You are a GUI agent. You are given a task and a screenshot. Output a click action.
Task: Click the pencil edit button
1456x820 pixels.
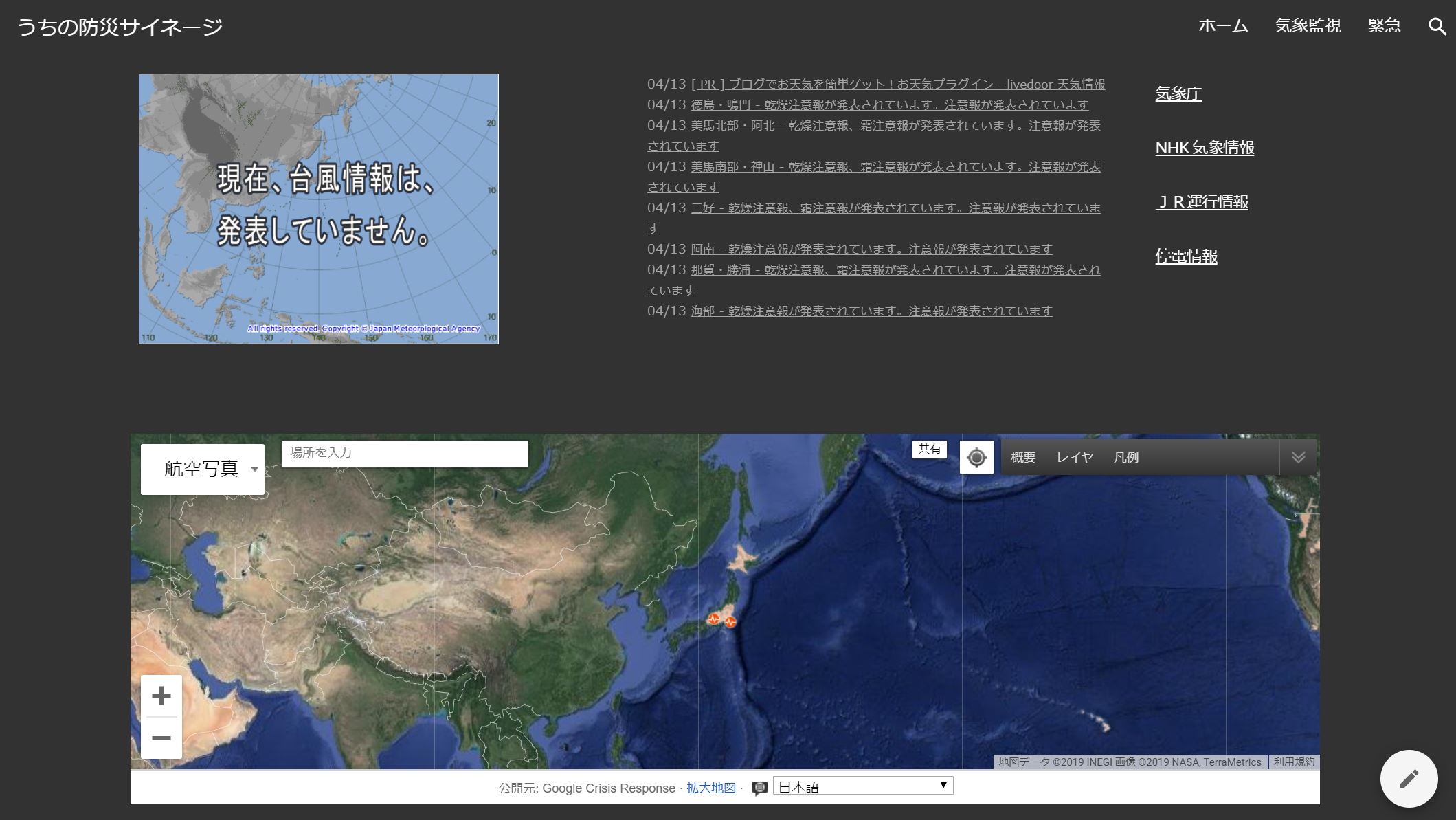click(1409, 778)
